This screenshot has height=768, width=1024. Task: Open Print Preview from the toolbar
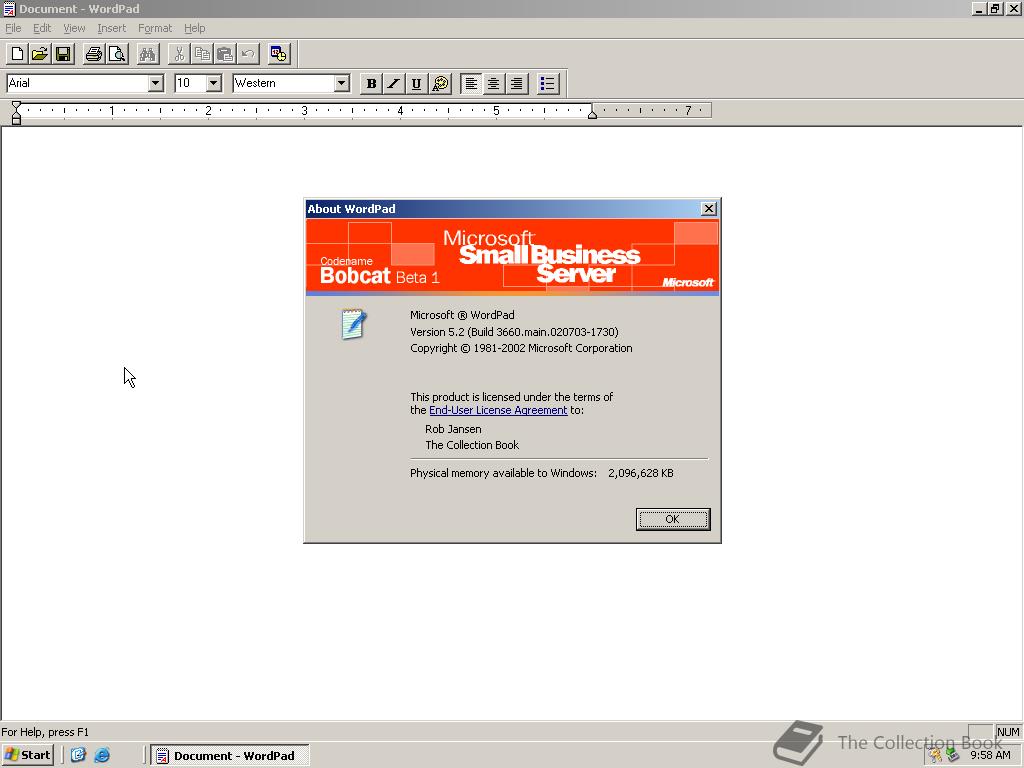(117, 54)
